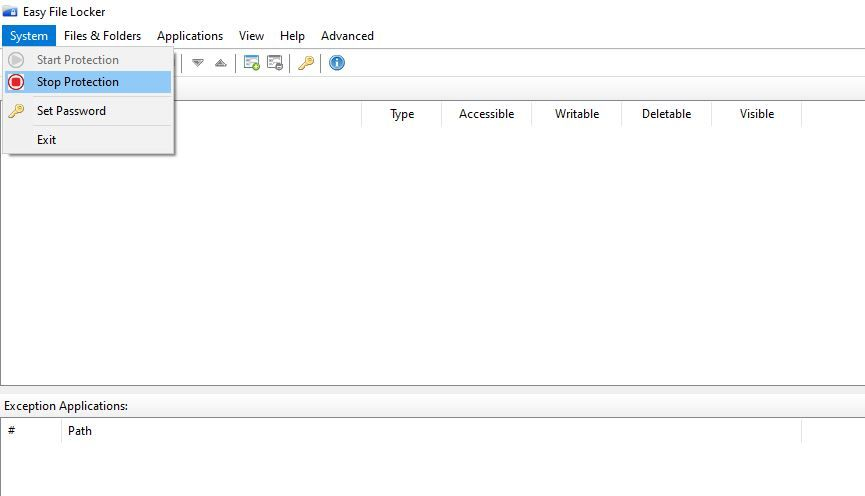865x496 pixels.
Task: Choose Exit in the System menu
Action: point(88,140)
